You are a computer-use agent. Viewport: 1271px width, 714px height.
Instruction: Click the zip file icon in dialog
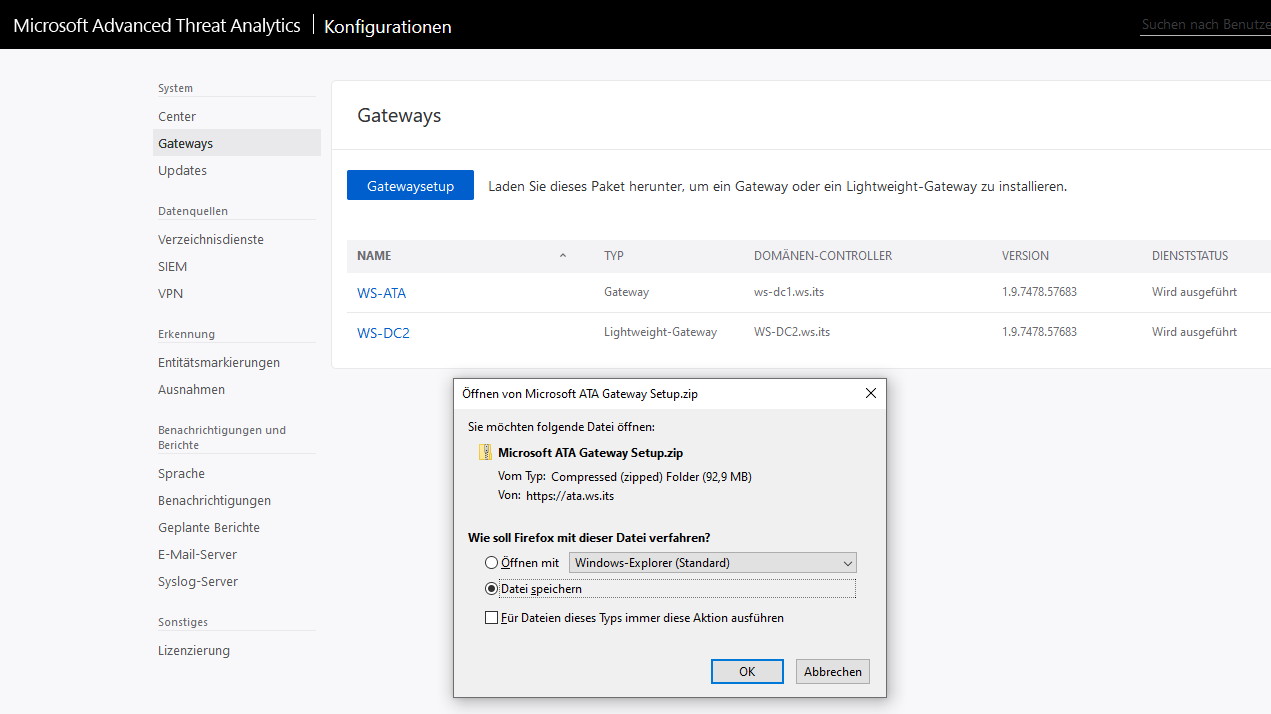coord(485,452)
